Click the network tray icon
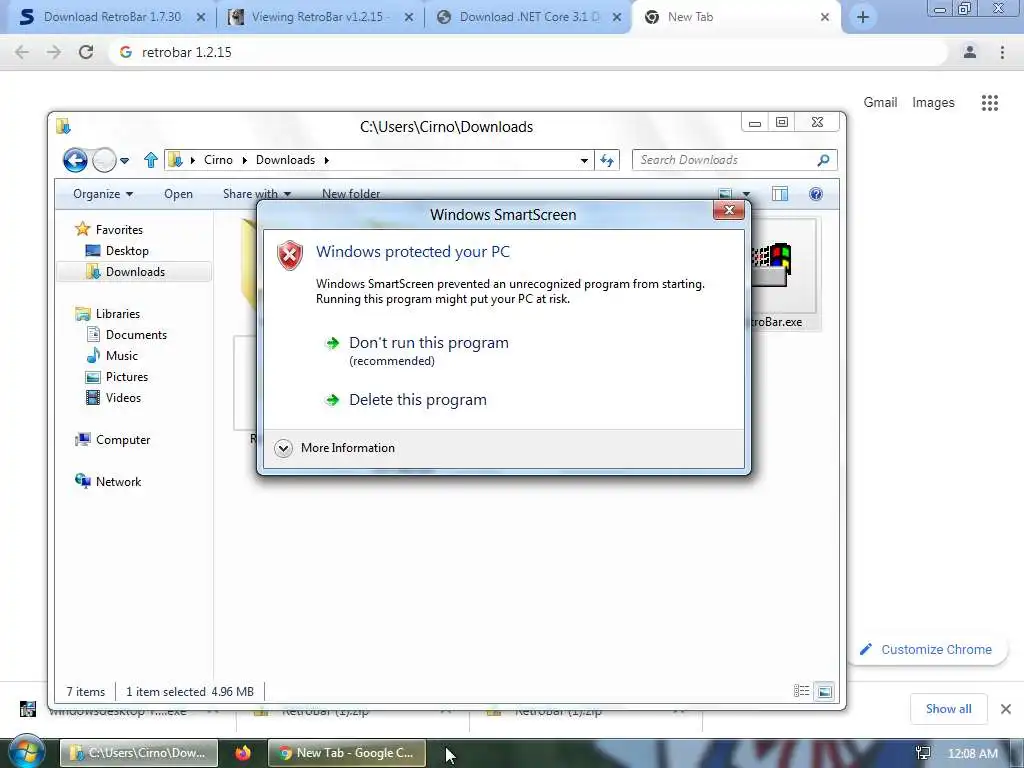Screen dimensions: 1024x768 coord(923,754)
